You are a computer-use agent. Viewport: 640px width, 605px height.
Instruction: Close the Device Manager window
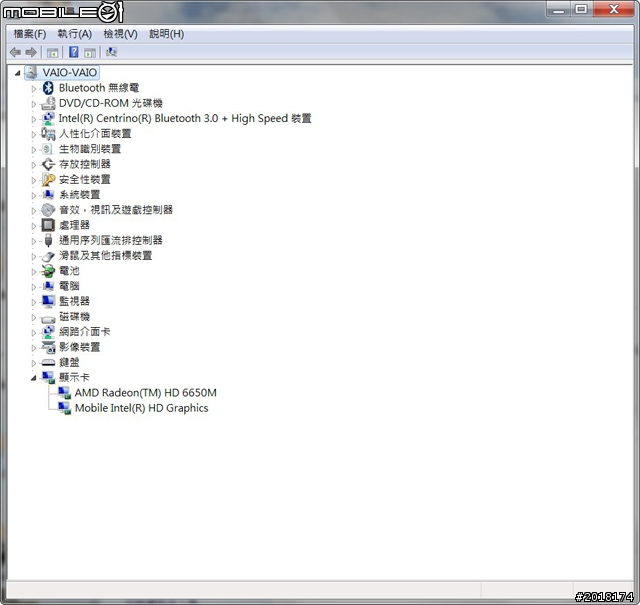click(x=613, y=9)
